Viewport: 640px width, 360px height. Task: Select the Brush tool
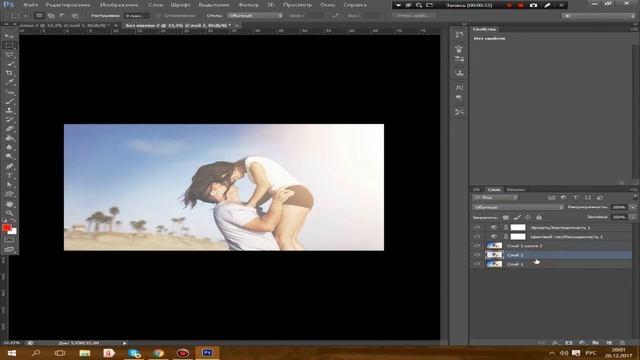(9, 101)
